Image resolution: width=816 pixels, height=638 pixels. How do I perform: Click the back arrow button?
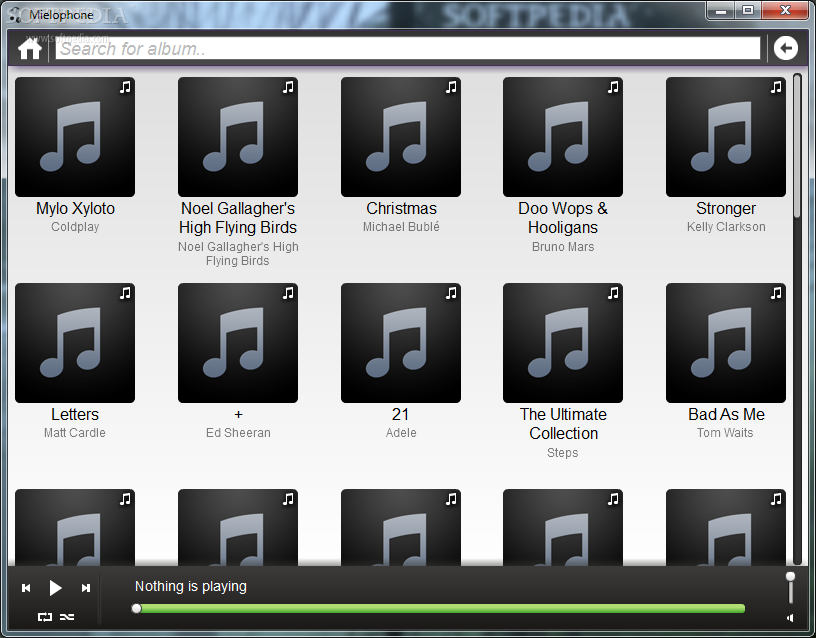[785, 49]
